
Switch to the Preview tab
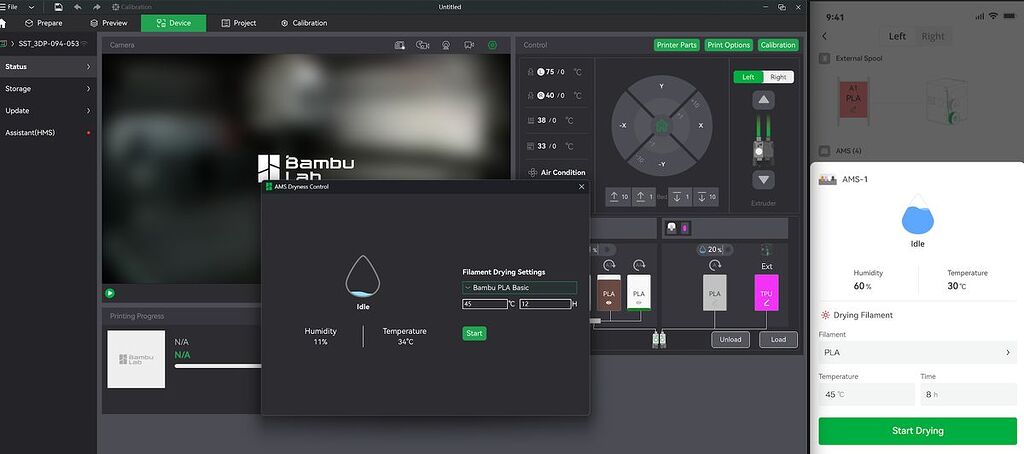[109, 23]
